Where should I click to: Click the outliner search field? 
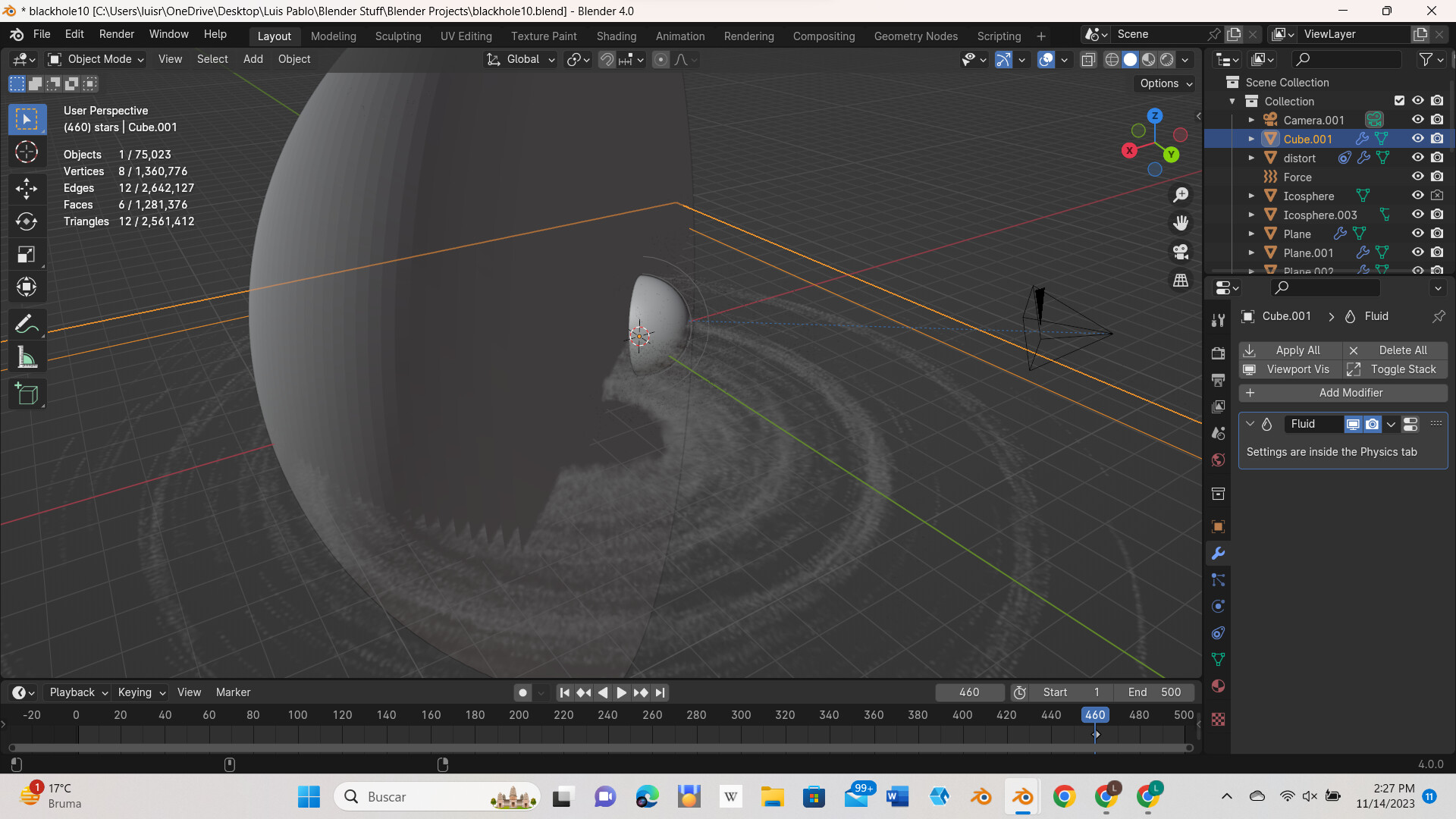1345,59
